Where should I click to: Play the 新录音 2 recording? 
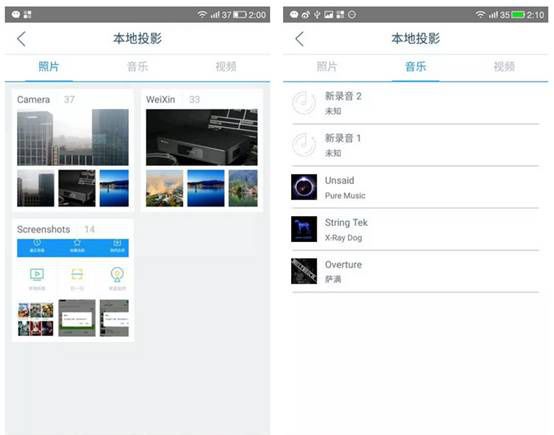[415, 103]
